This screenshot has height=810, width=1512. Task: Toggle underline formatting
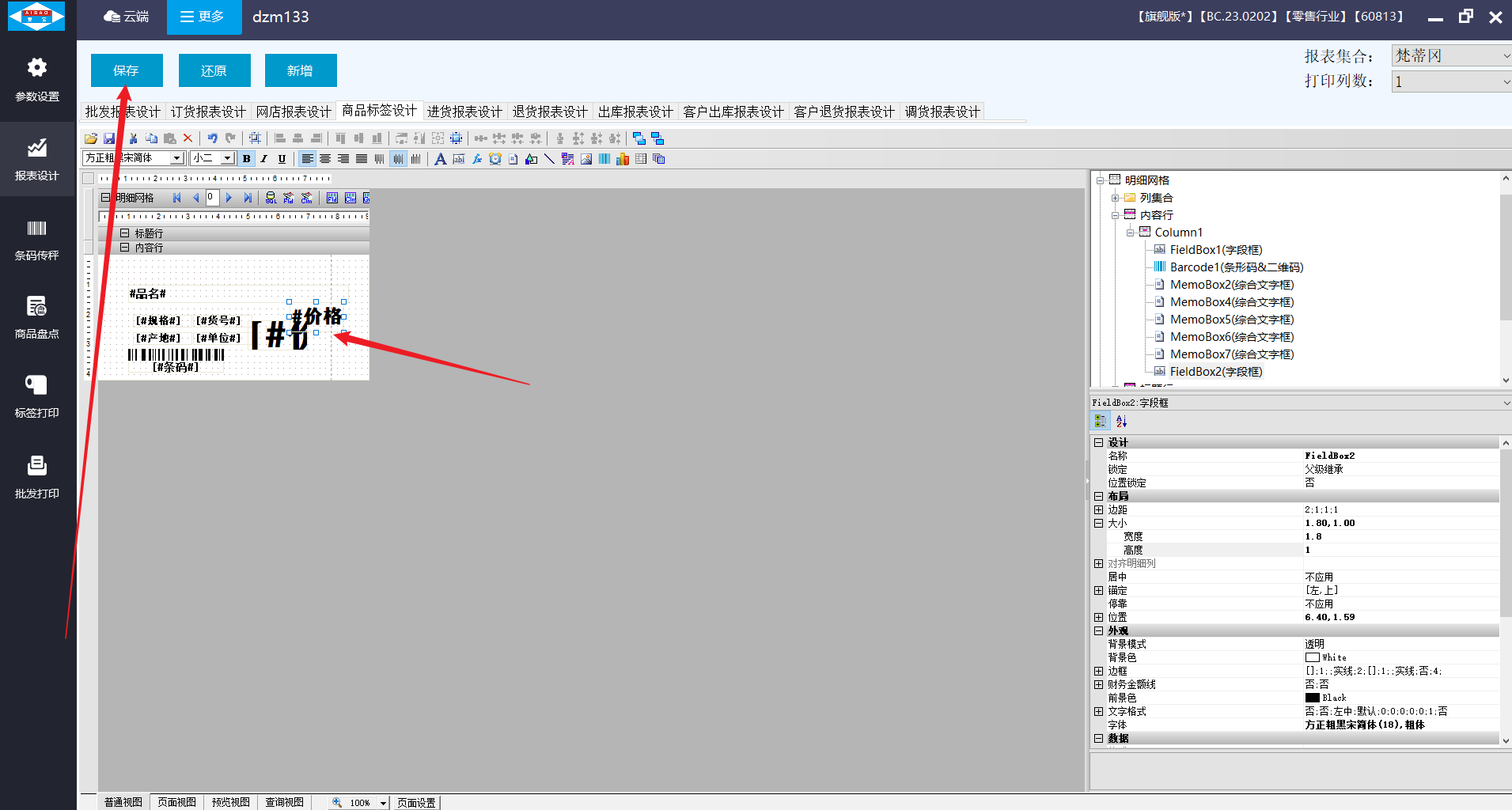(282, 159)
